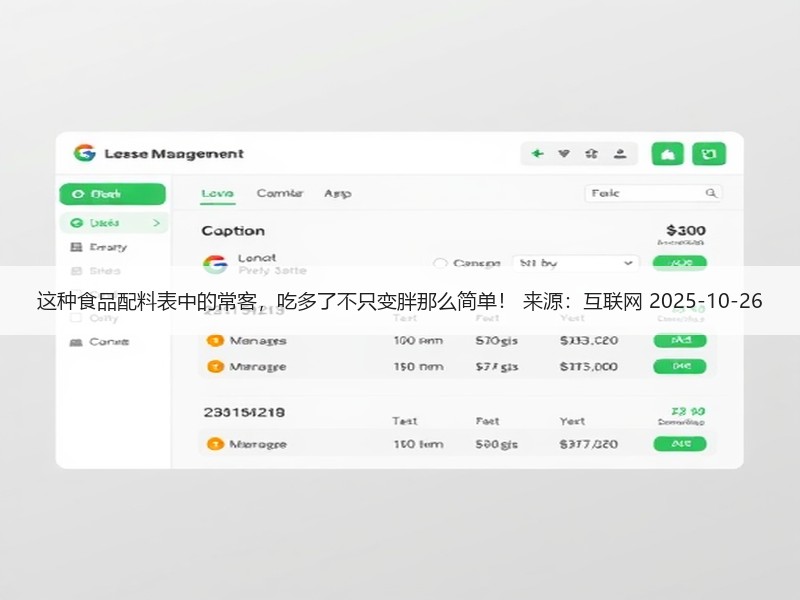The height and width of the screenshot is (600, 800).
Task: Click the green pill button in $377,020 row
Action: 680,444
